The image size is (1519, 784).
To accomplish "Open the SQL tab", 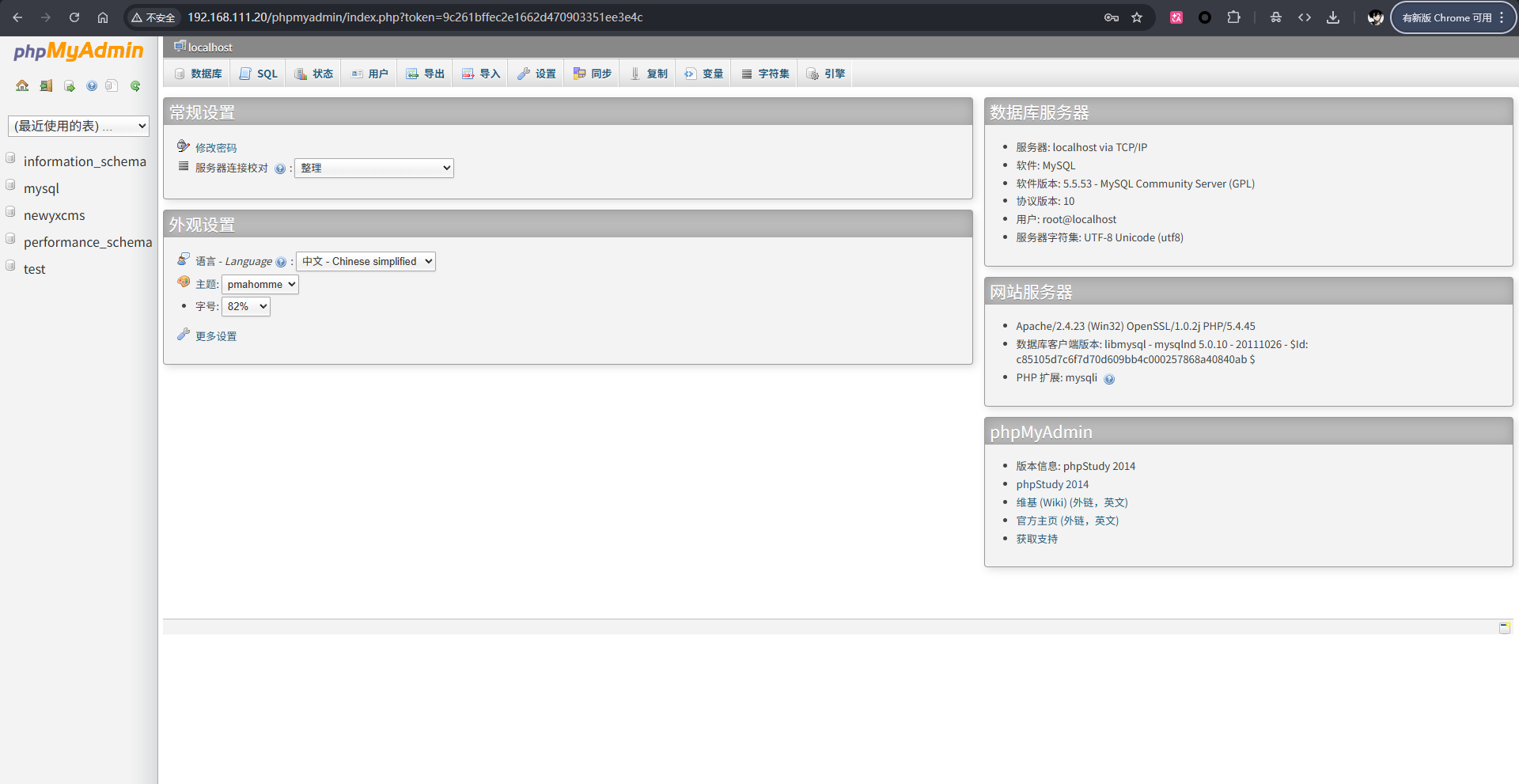I will point(259,74).
